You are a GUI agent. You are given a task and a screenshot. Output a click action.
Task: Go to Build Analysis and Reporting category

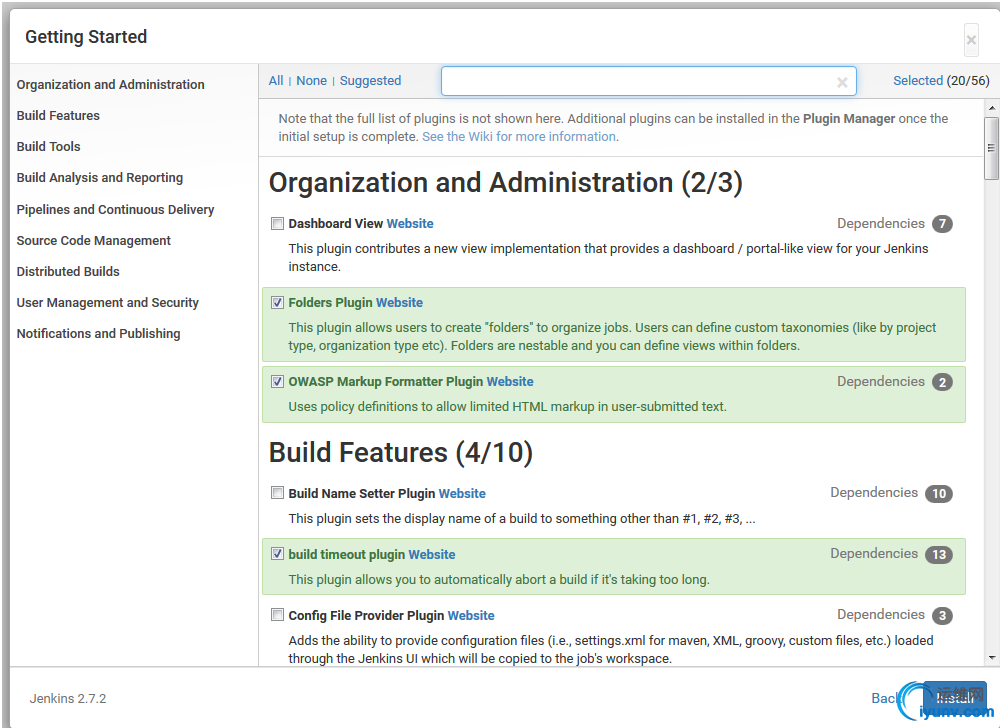[99, 178]
